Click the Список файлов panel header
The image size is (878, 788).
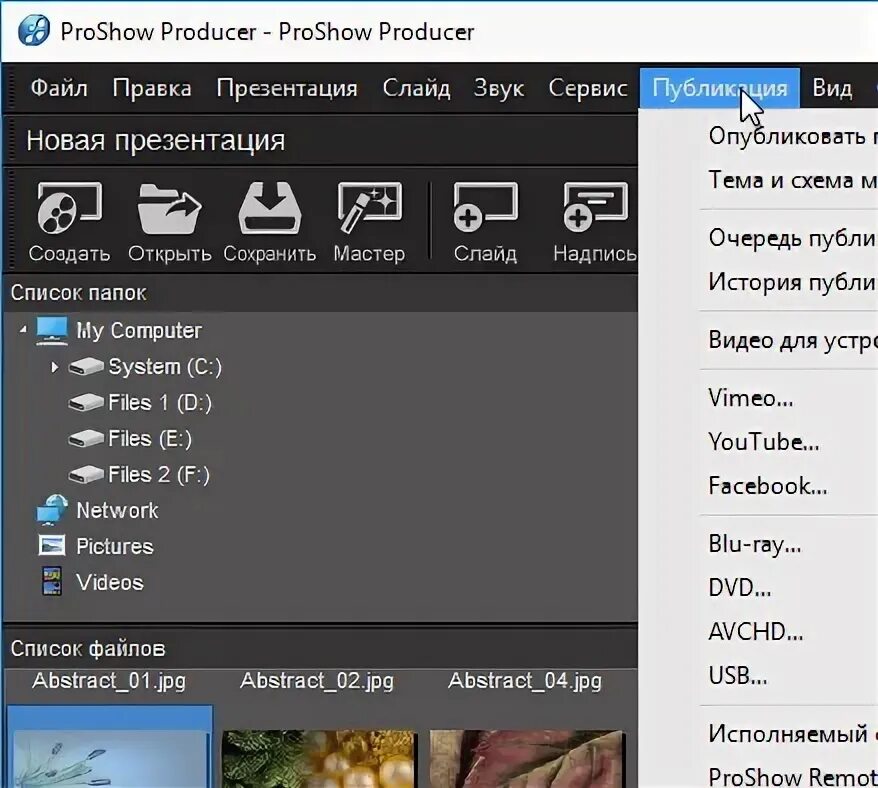[x=88, y=649]
